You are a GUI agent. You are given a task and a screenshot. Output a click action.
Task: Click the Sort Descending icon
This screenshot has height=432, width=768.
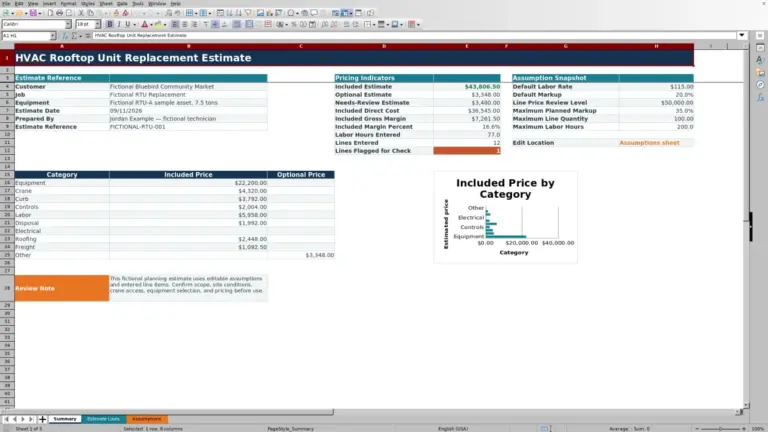point(239,13)
